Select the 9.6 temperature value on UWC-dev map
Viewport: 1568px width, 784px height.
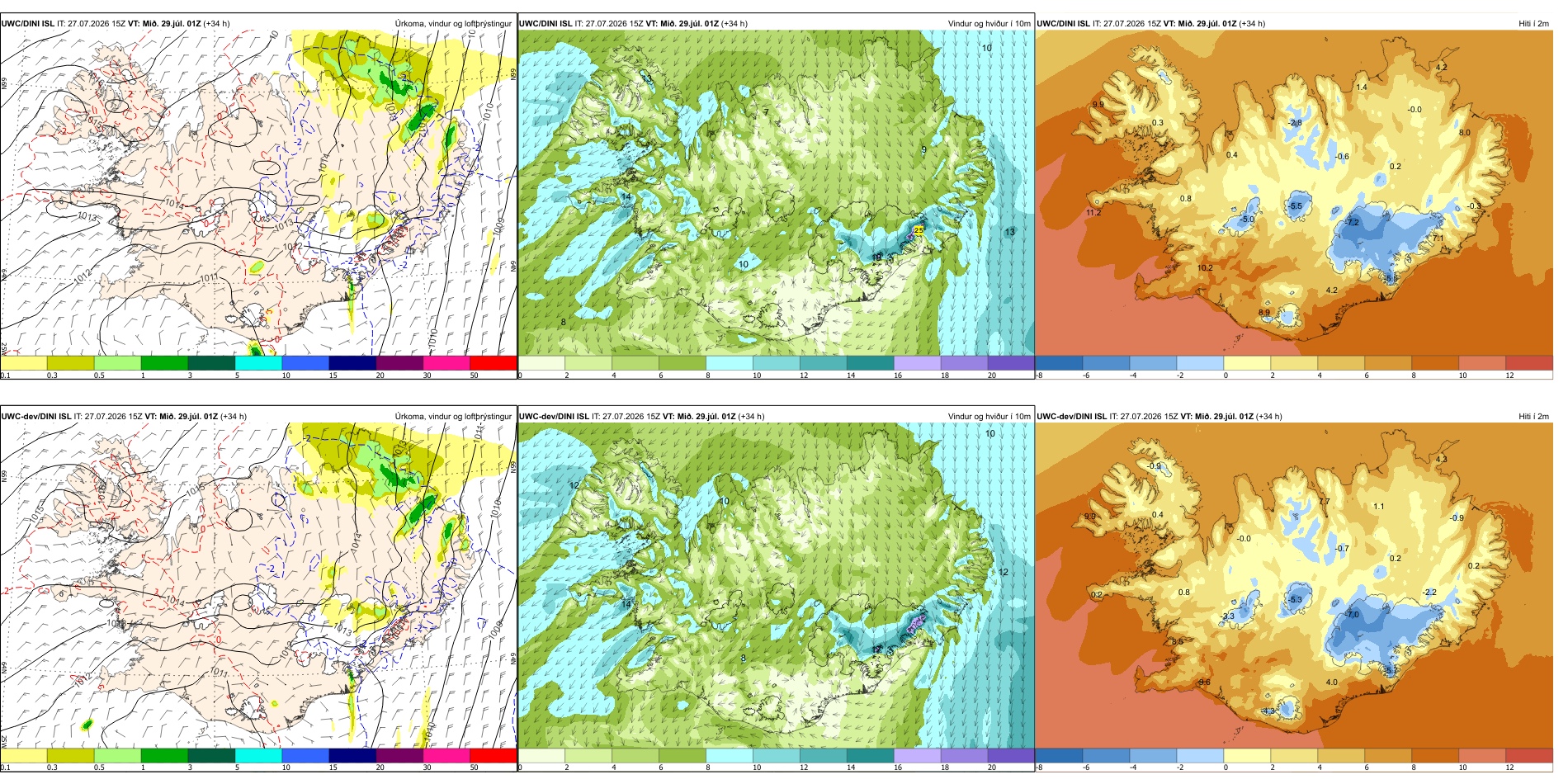click(1205, 682)
